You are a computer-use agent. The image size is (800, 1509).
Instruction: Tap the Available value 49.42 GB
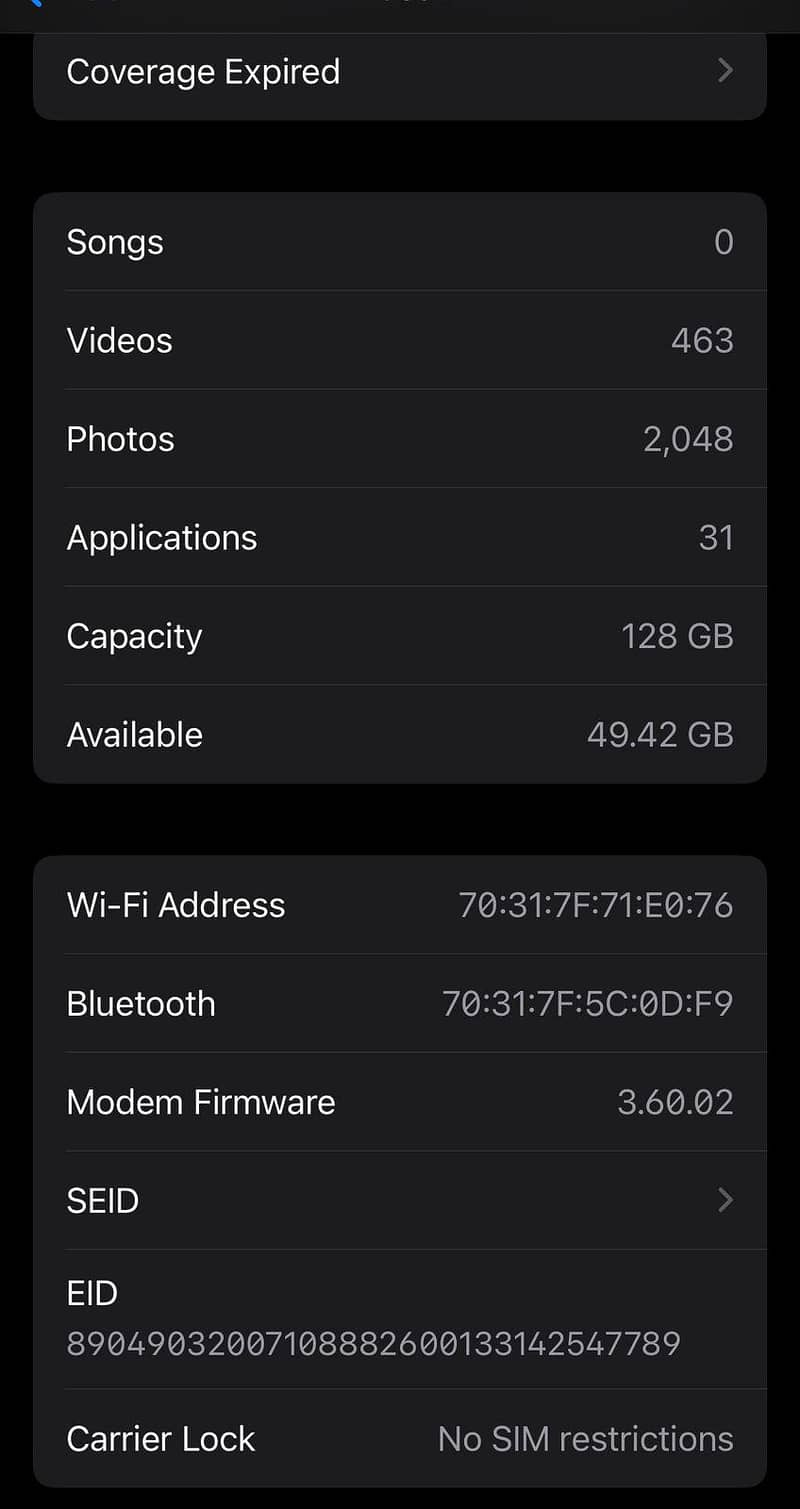click(x=660, y=735)
